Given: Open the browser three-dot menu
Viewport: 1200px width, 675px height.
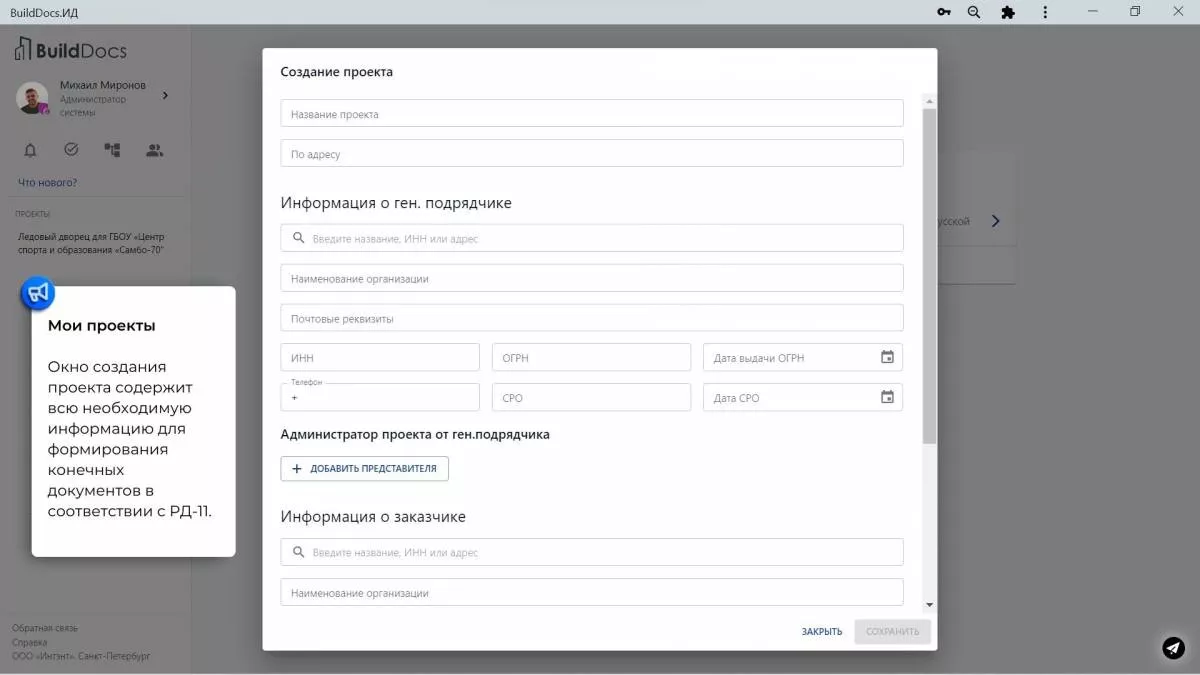Looking at the screenshot, I should click(1043, 12).
